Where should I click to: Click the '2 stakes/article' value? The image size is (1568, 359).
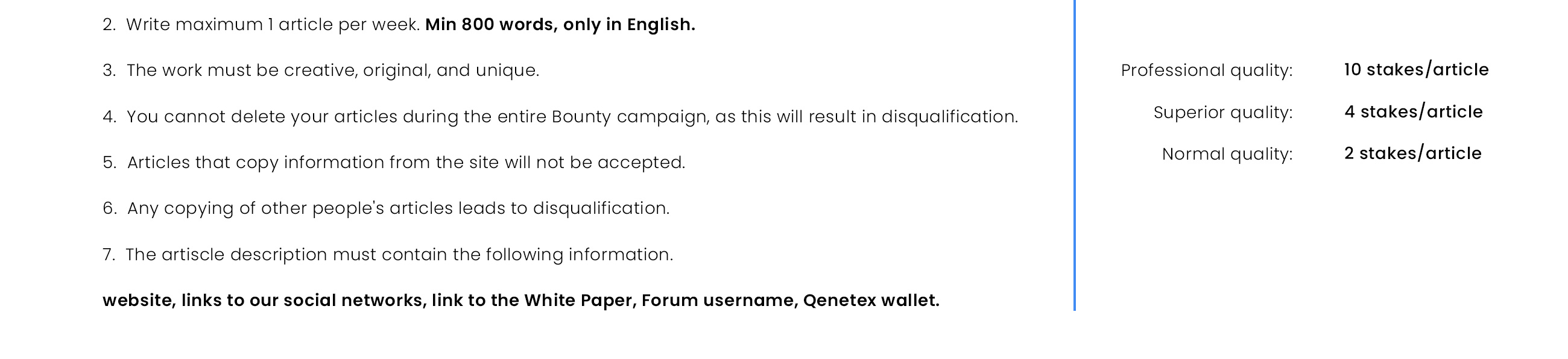point(1413,154)
